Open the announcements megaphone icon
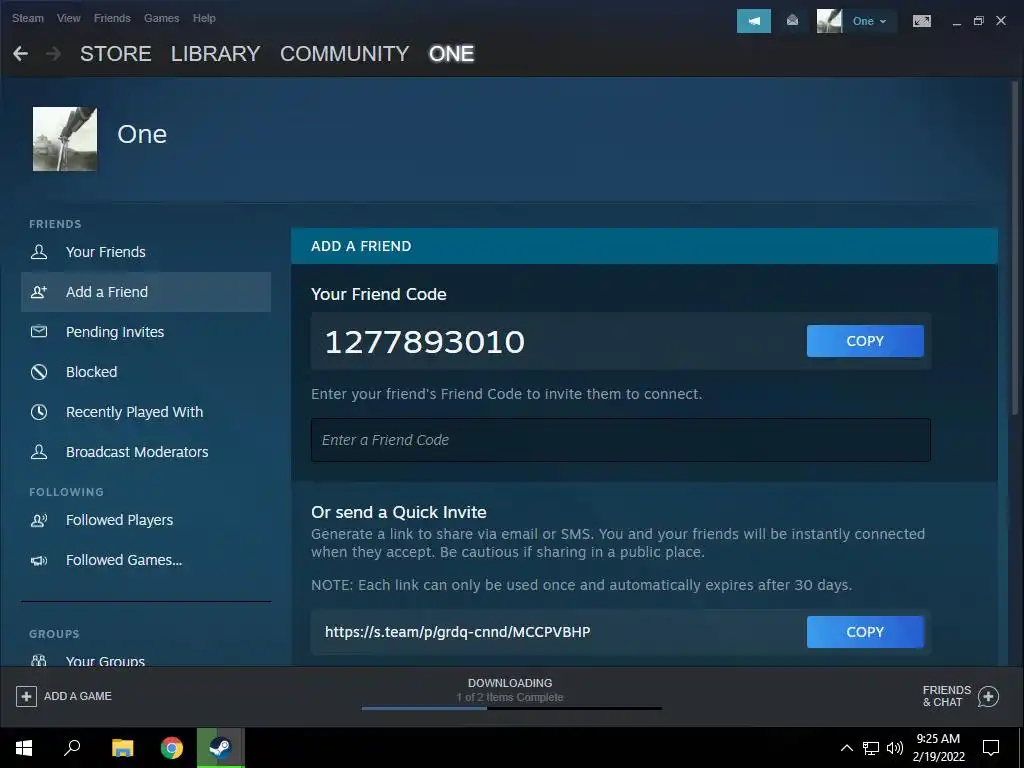Viewport: 1024px width, 768px height. (754, 21)
